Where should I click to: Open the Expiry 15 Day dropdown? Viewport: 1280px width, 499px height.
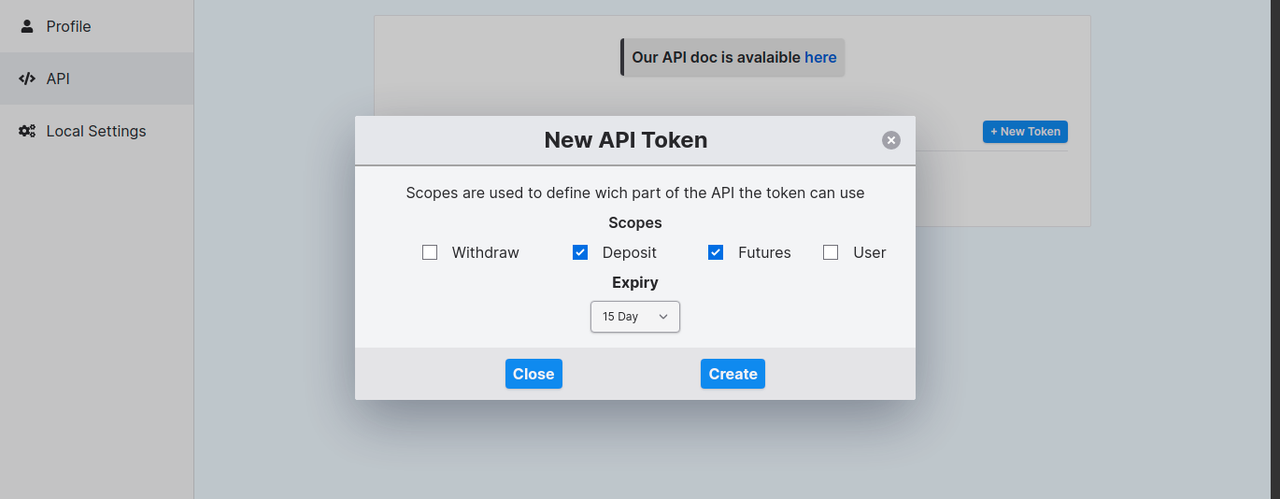coord(635,316)
